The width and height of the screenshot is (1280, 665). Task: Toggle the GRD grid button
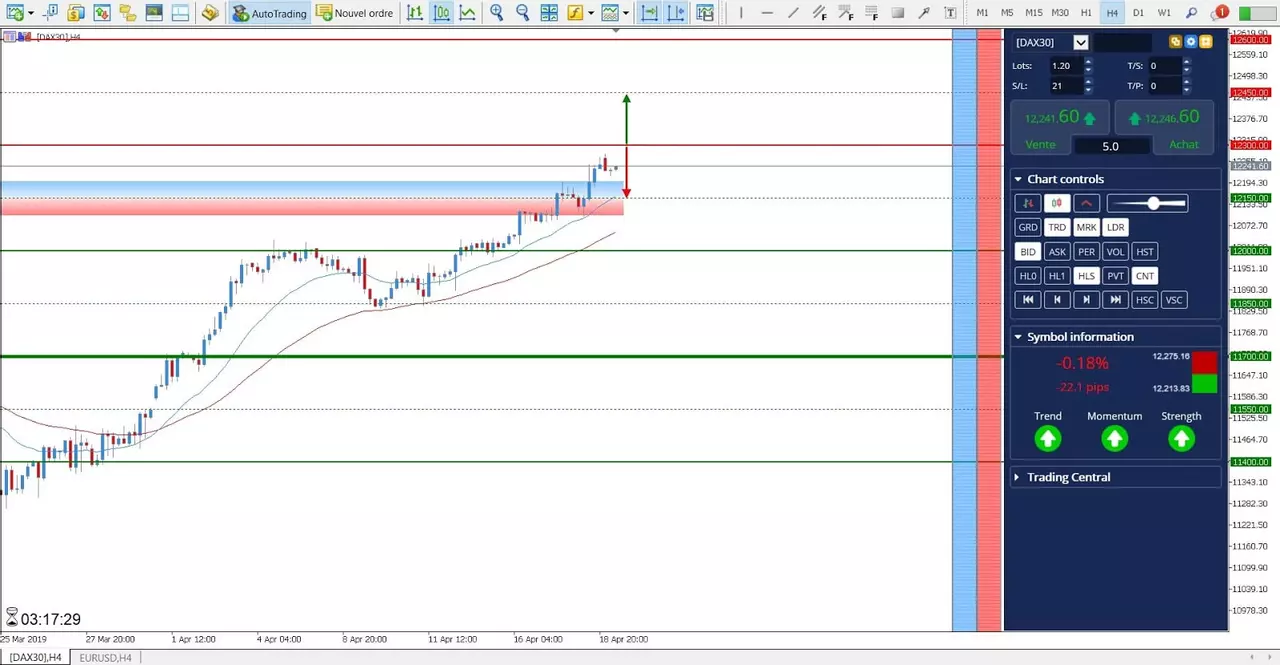(1028, 227)
